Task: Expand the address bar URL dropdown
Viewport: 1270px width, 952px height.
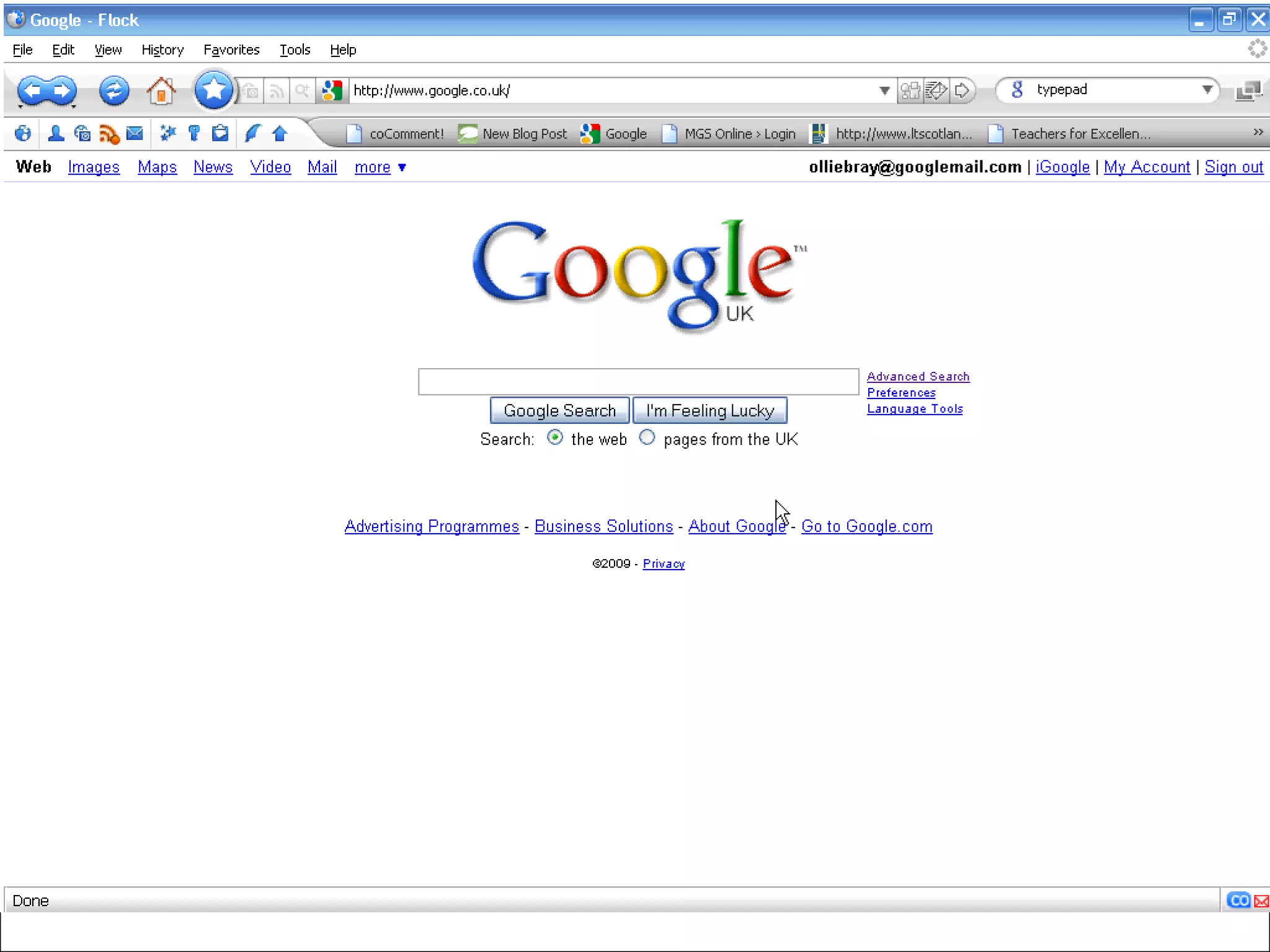Action: pyautogui.click(x=884, y=90)
